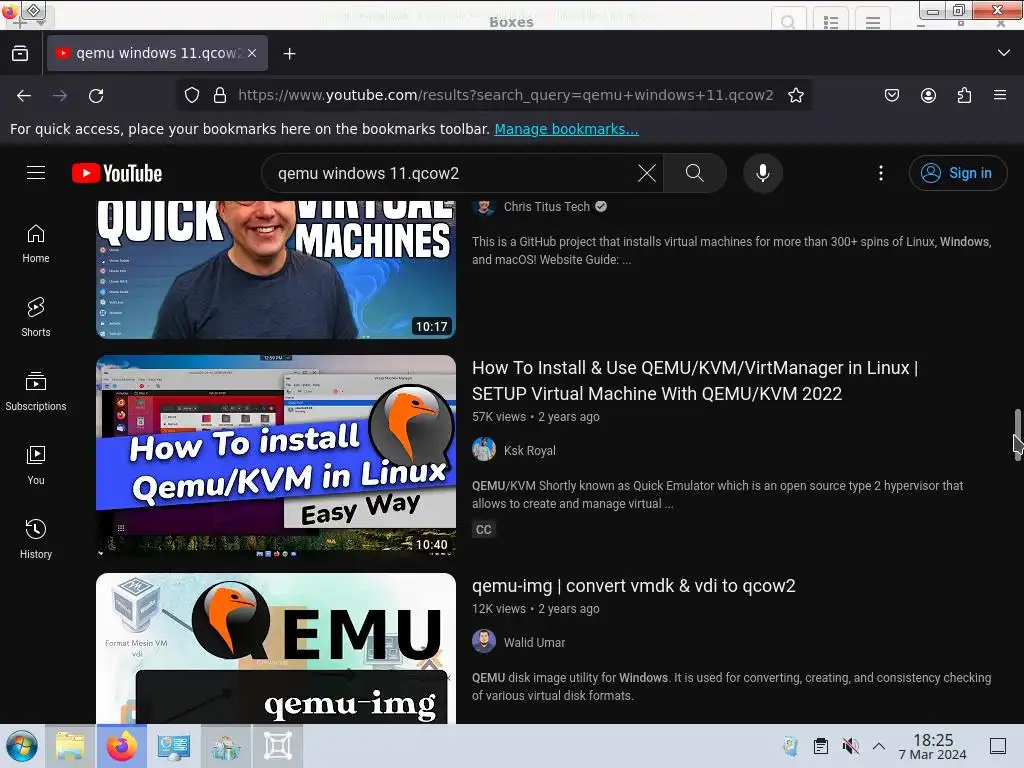
Task: Expand hidden system tray icons chevron
Action: click(x=879, y=746)
